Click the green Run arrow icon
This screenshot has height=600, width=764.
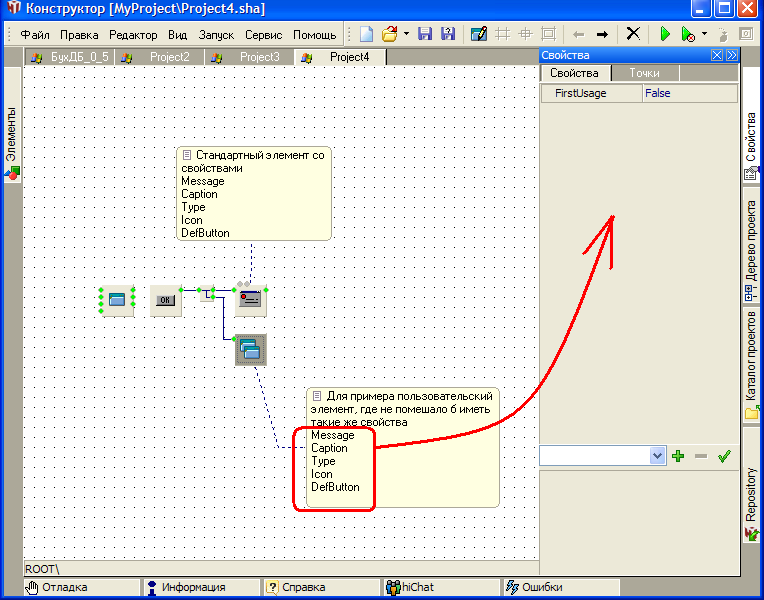665,34
